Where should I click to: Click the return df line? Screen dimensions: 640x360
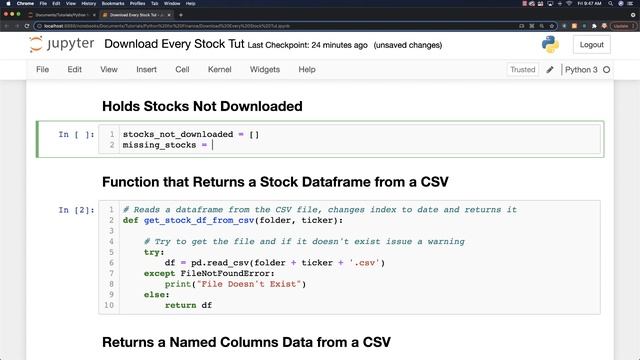pos(188,305)
